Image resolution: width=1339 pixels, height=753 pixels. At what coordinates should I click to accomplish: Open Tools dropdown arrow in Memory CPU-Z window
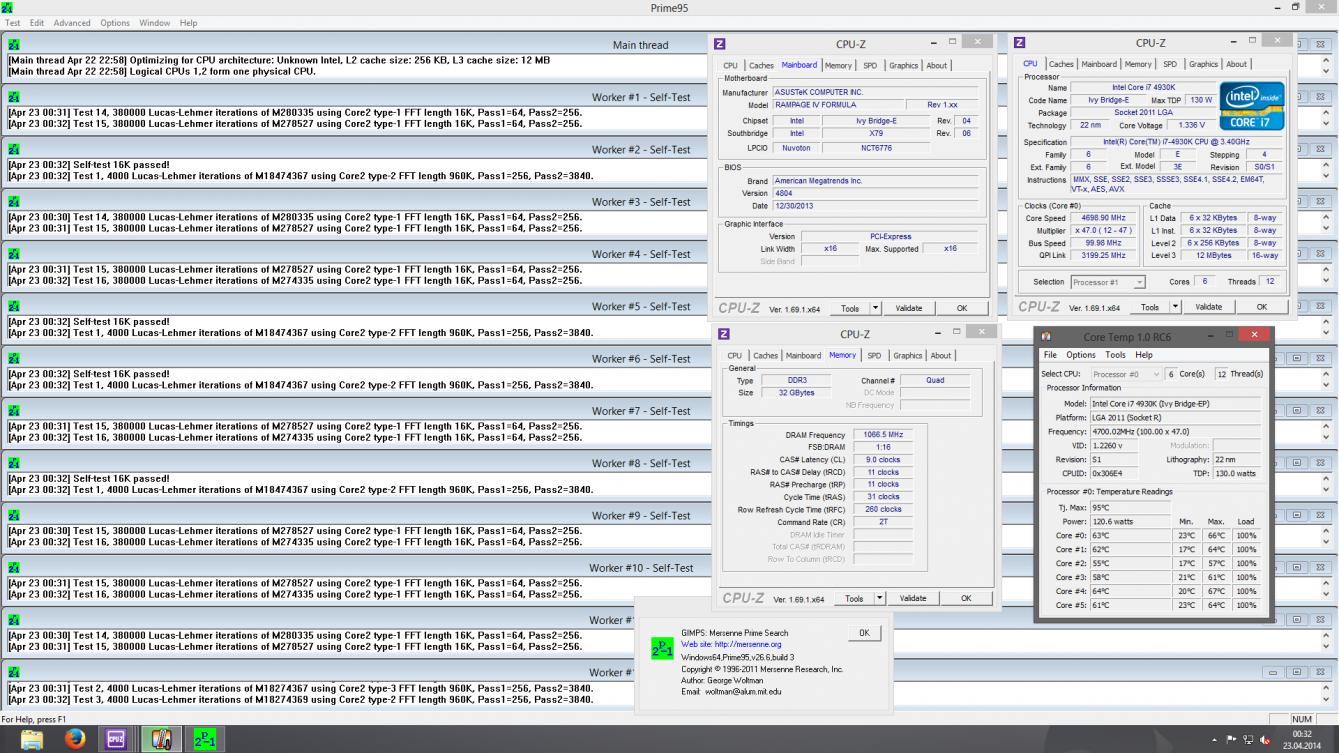pos(880,598)
